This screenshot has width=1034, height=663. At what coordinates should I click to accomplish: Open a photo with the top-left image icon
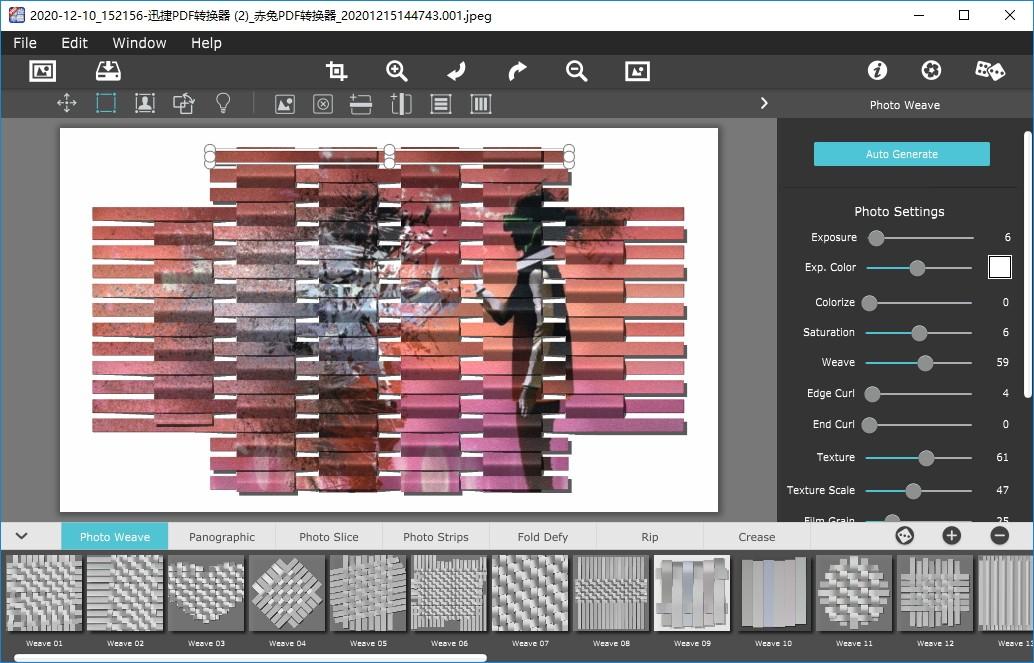tap(43, 71)
